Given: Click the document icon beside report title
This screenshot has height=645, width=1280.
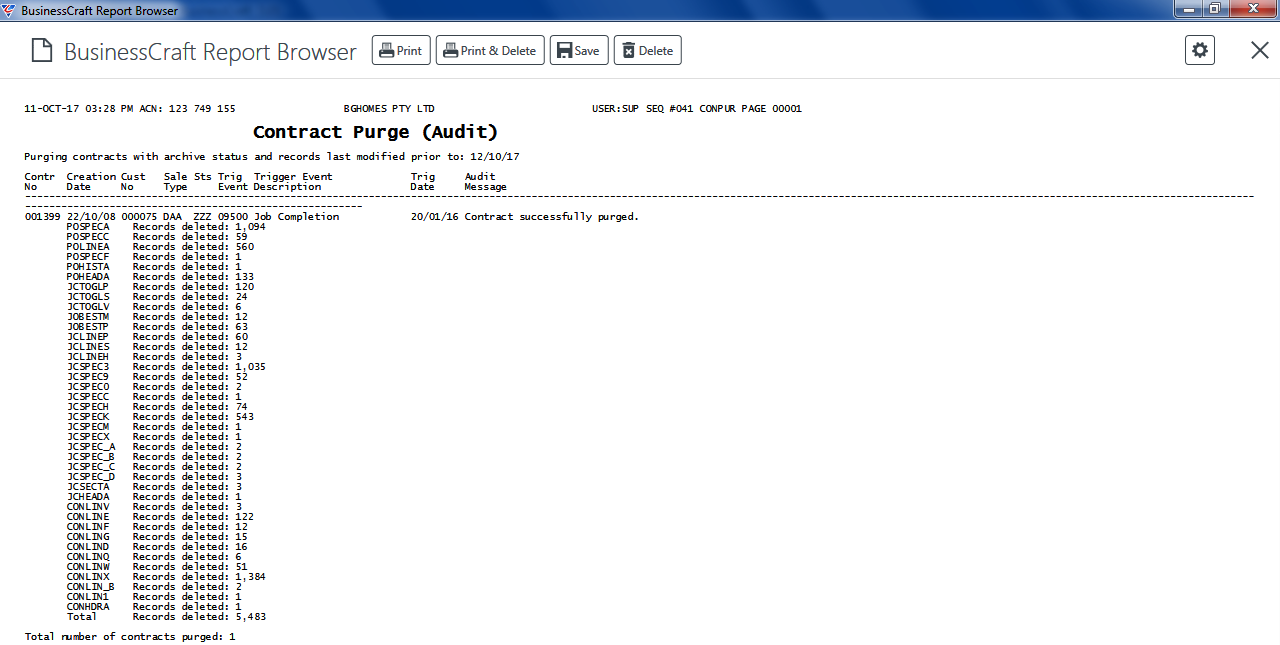Looking at the screenshot, I should (41, 51).
